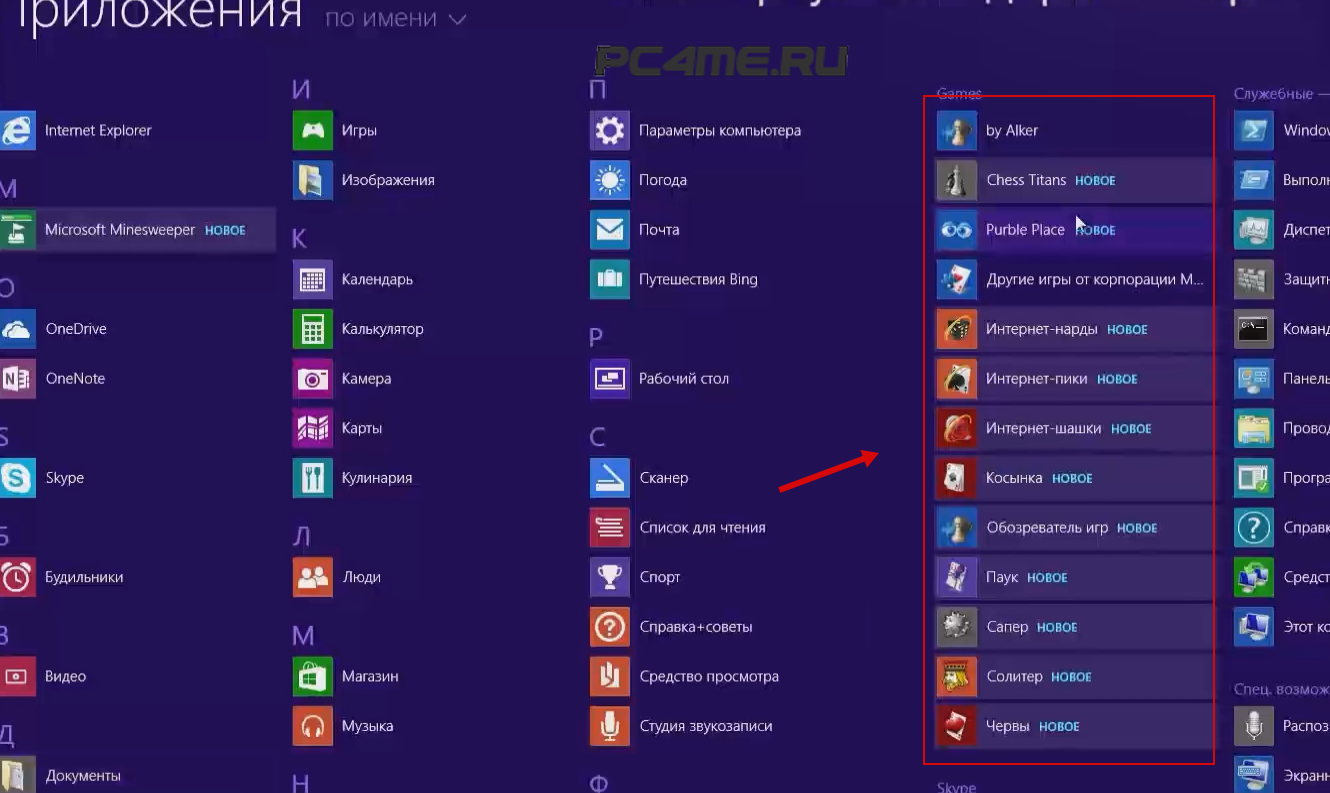Open the Сканер app icon

click(610, 478)
